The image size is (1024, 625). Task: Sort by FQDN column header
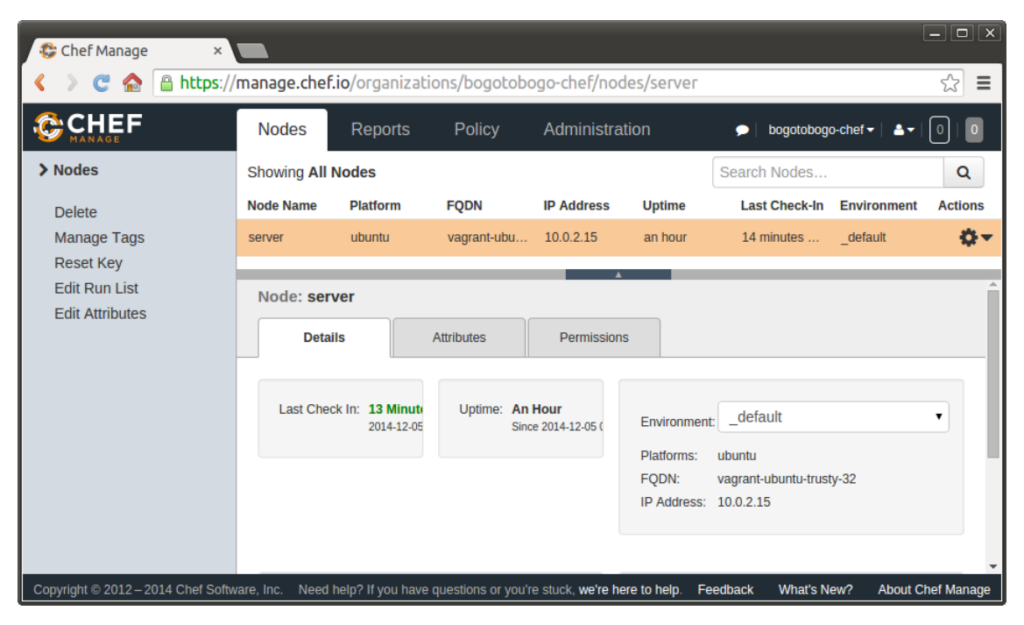[464, 206]
